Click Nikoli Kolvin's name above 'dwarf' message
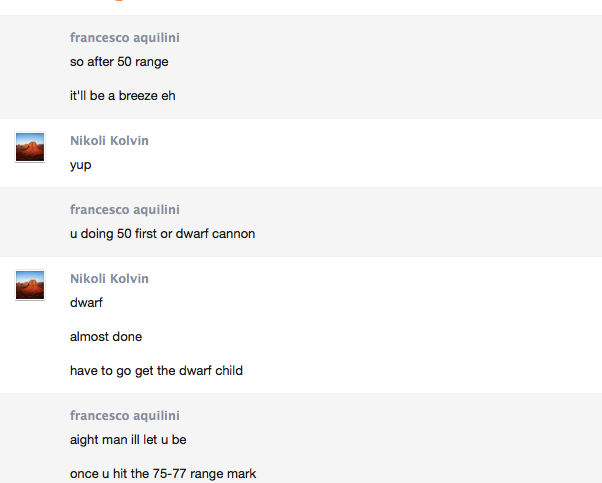602x483 pixels. [109, 279]
